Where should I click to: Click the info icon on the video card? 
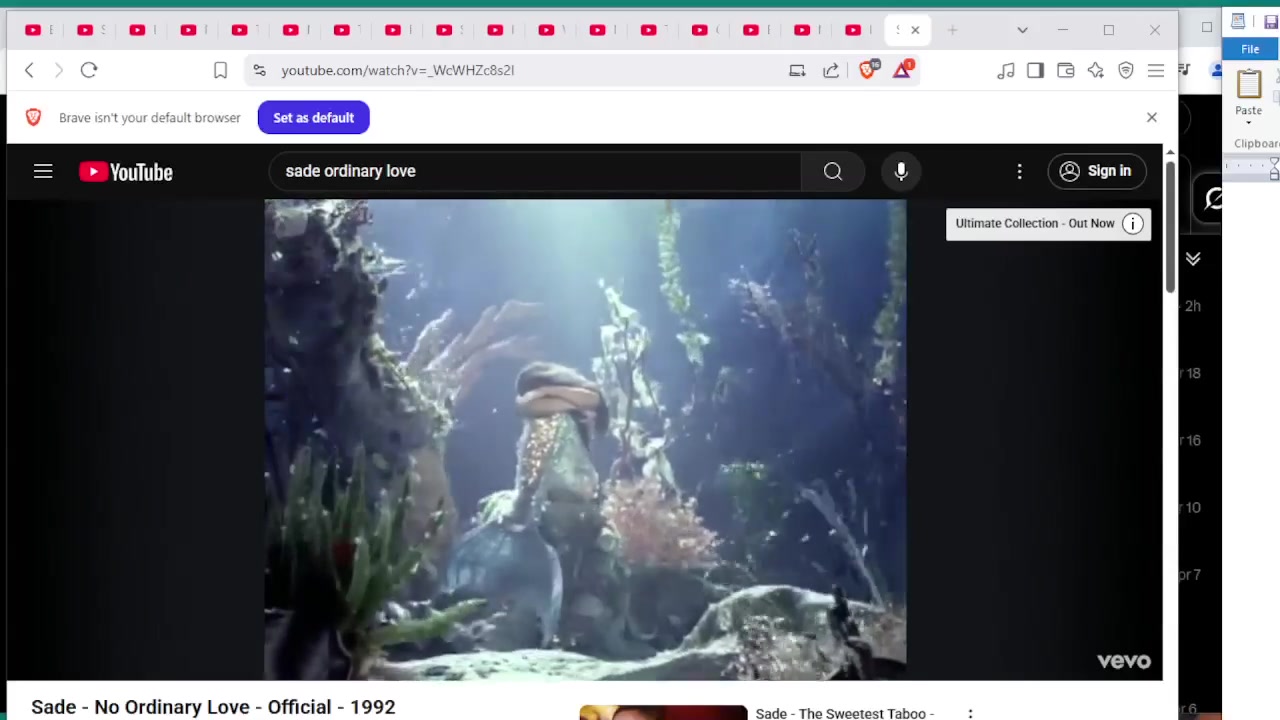1132,224
